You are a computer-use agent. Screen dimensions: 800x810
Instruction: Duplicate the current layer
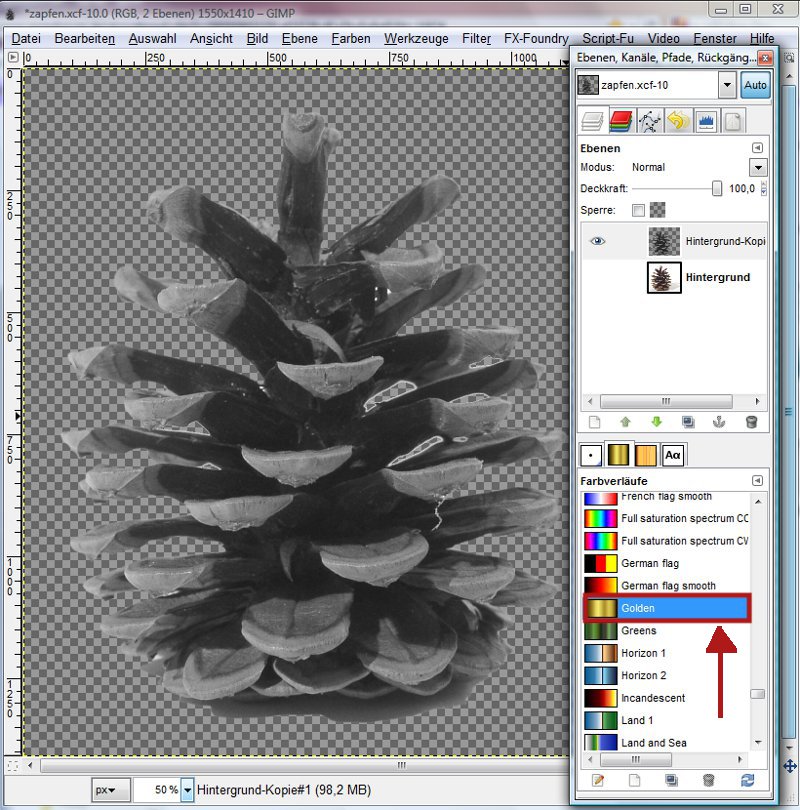click(688, 423)
